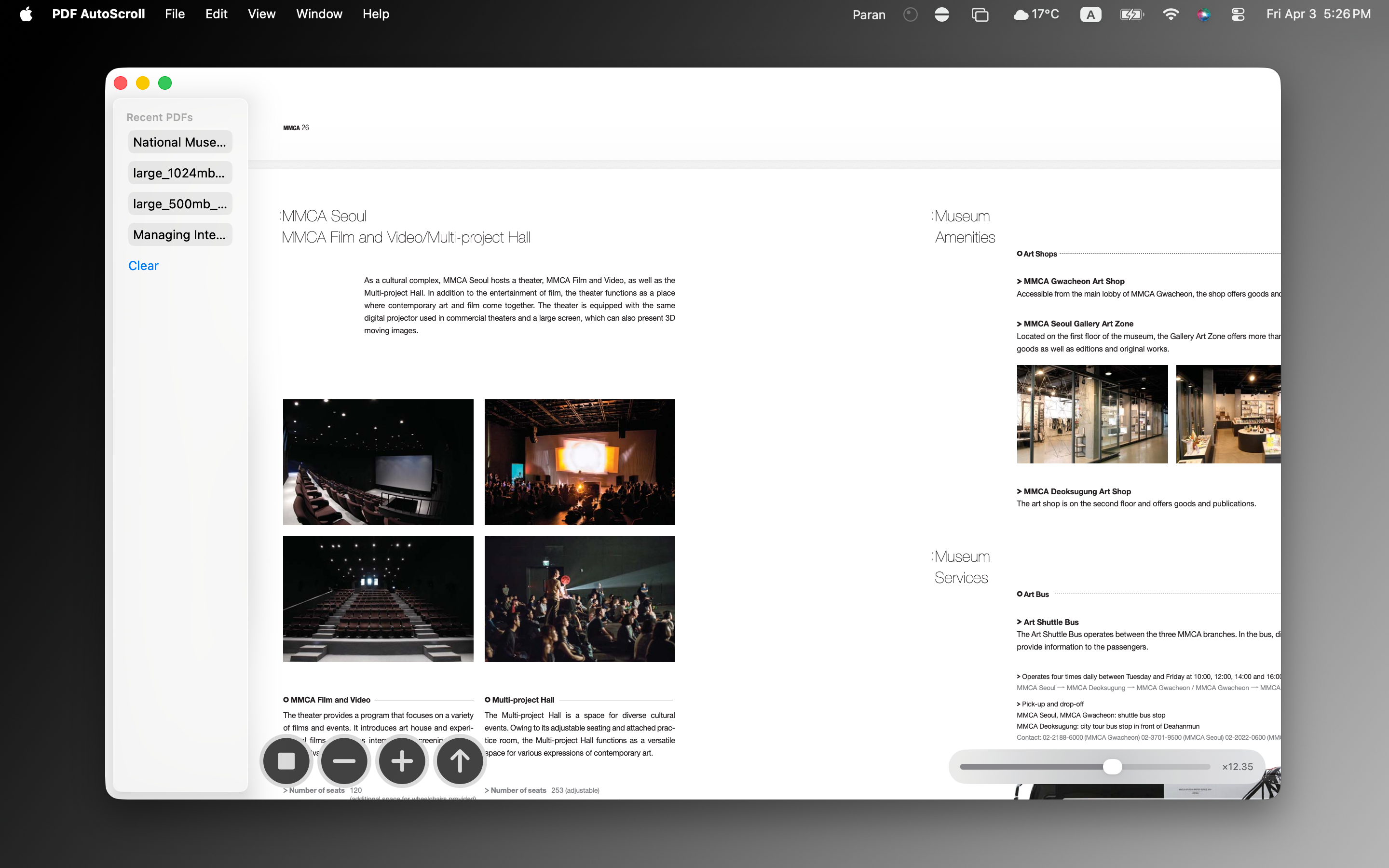This screenshot has width=1389, height=868.
Task: Click the small circular record icon beside Paran
Action: (910, 14)
